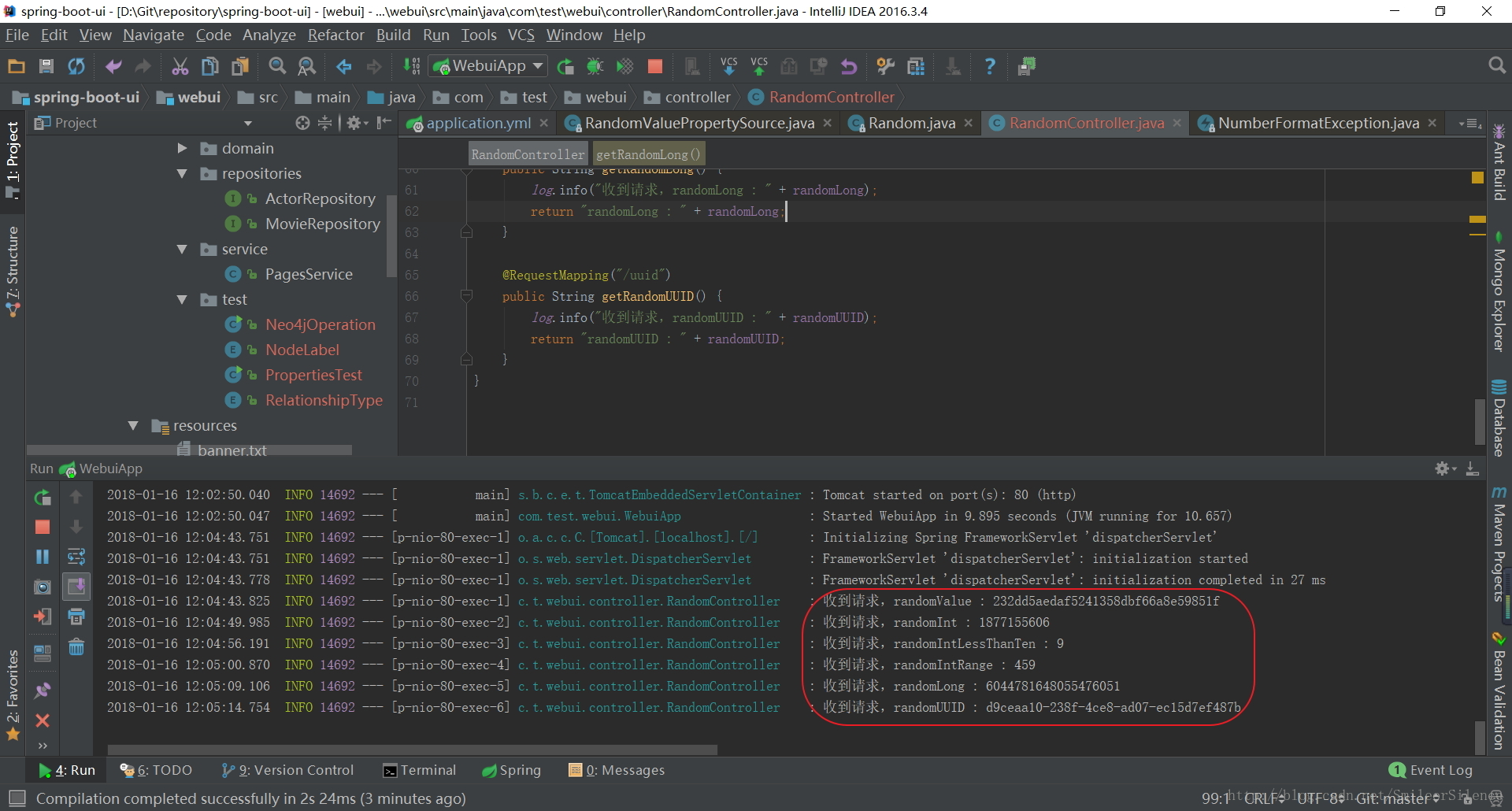The width and height of the screenshot is (1512, 811).
Task: Click the Find magnifier icon in toolbar
Action: coord(277,66)
